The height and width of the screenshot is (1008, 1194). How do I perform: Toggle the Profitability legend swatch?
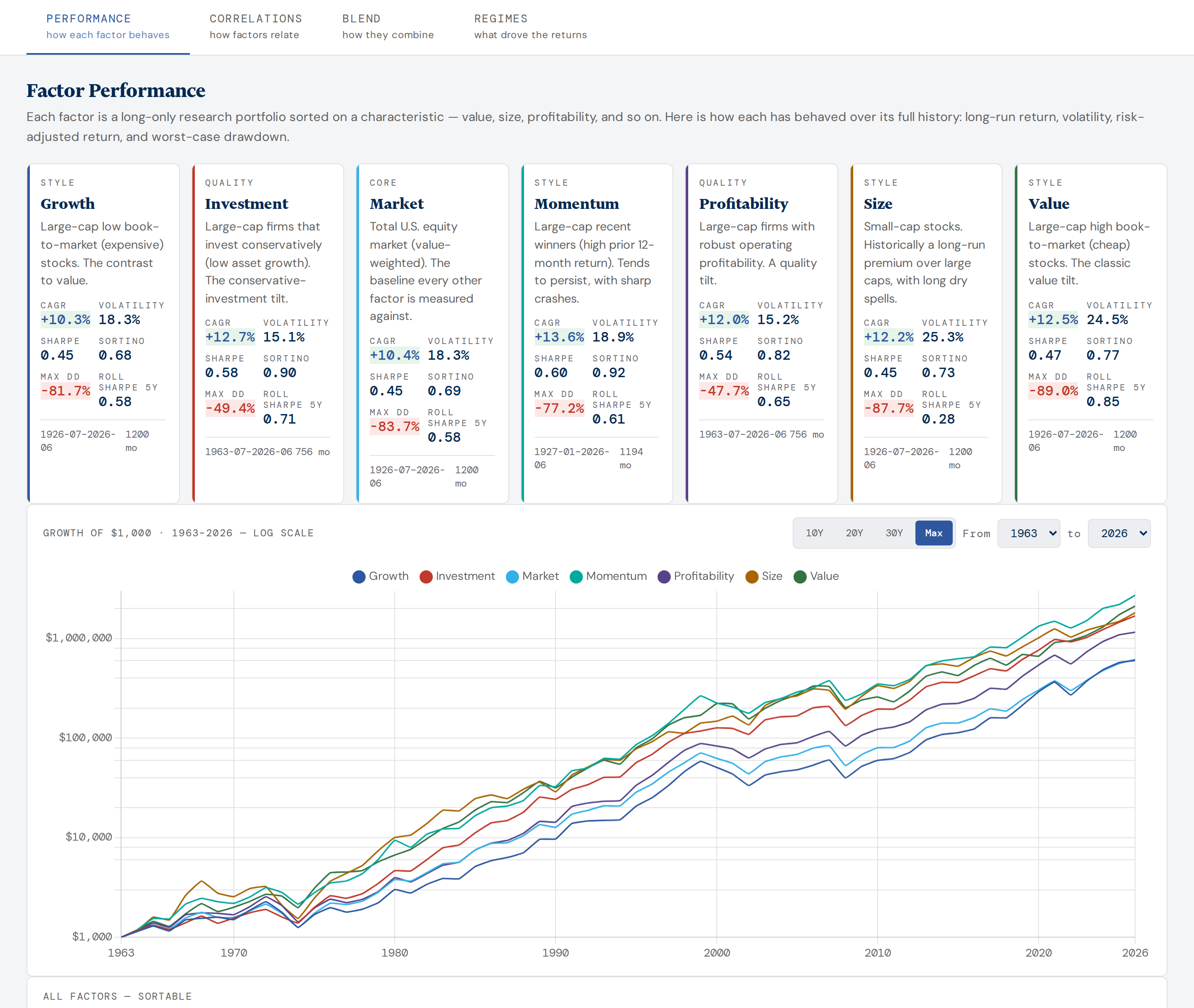pos(664,577)
